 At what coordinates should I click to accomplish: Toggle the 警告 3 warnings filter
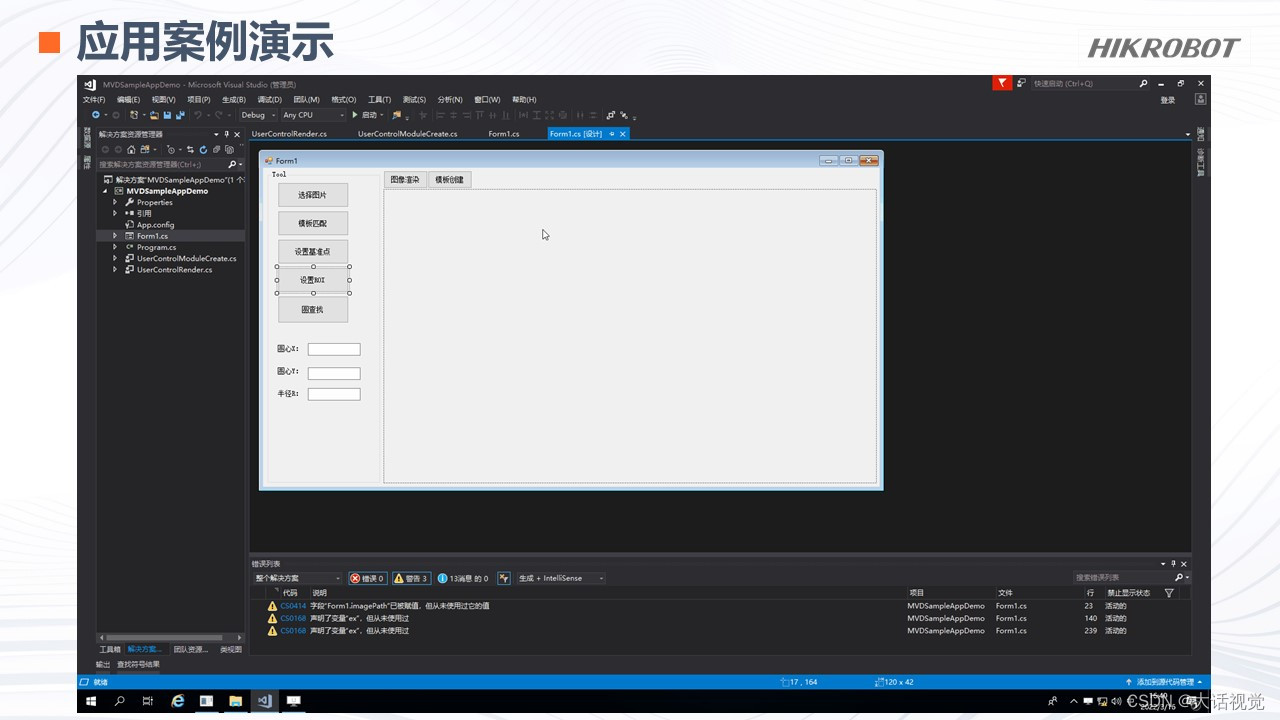click(412, 578)
